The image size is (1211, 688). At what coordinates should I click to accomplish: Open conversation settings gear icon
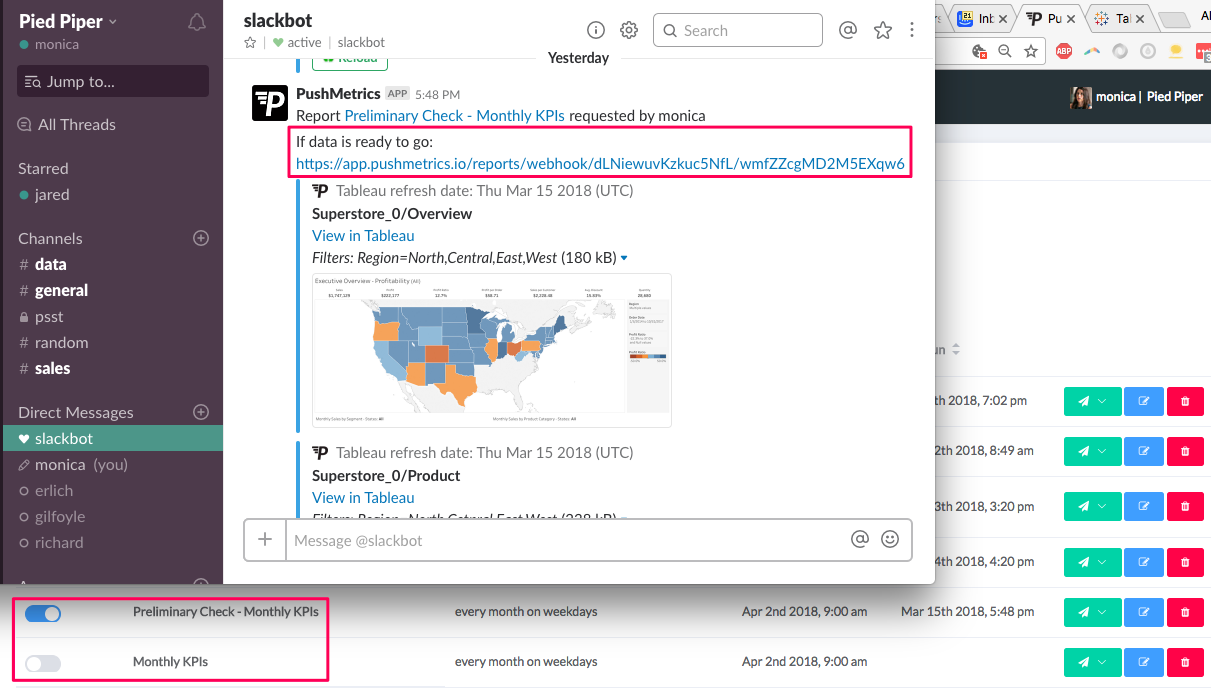629,30
